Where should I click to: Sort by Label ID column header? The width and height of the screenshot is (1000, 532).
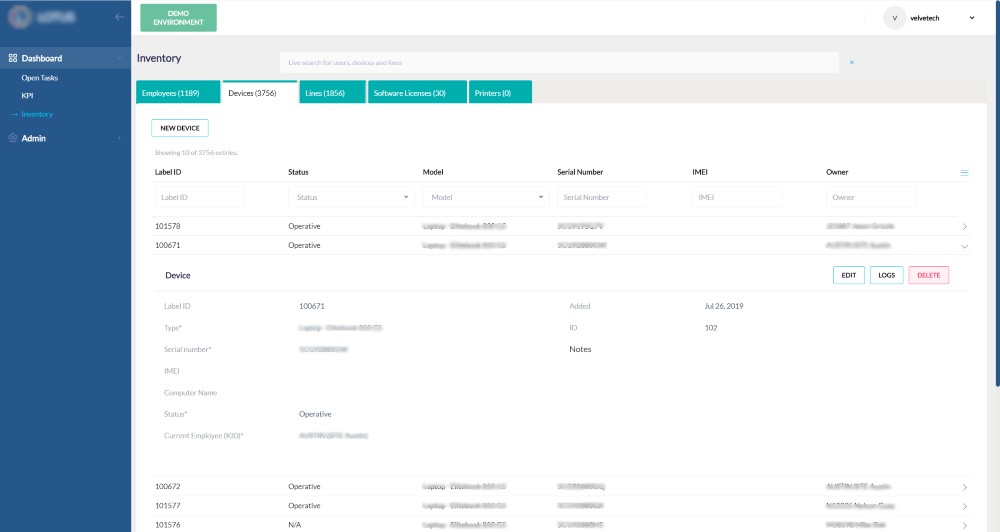coord(168,172)
